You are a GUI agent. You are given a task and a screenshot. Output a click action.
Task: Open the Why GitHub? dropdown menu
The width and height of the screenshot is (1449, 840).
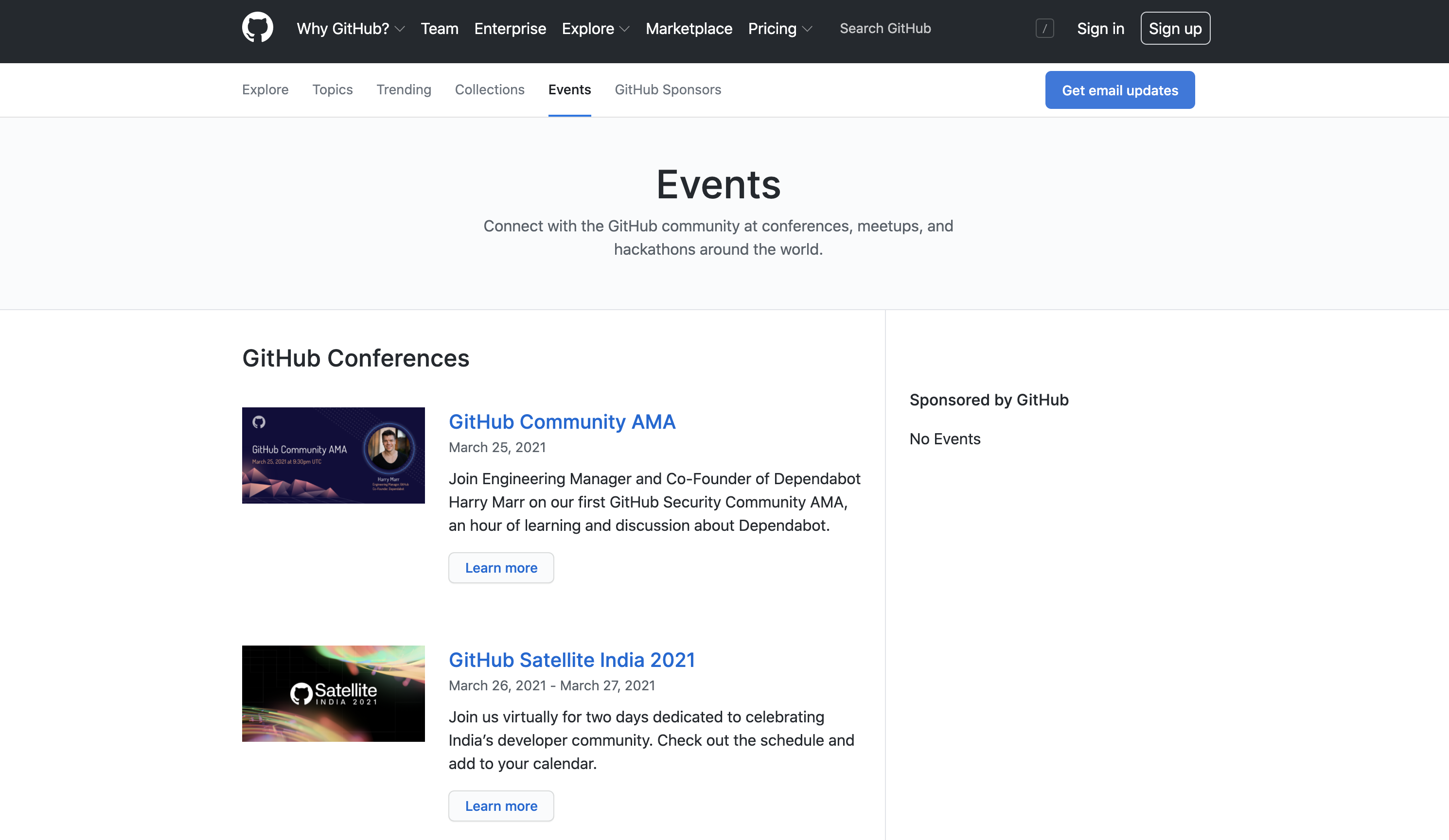click(x=350, y=28)
